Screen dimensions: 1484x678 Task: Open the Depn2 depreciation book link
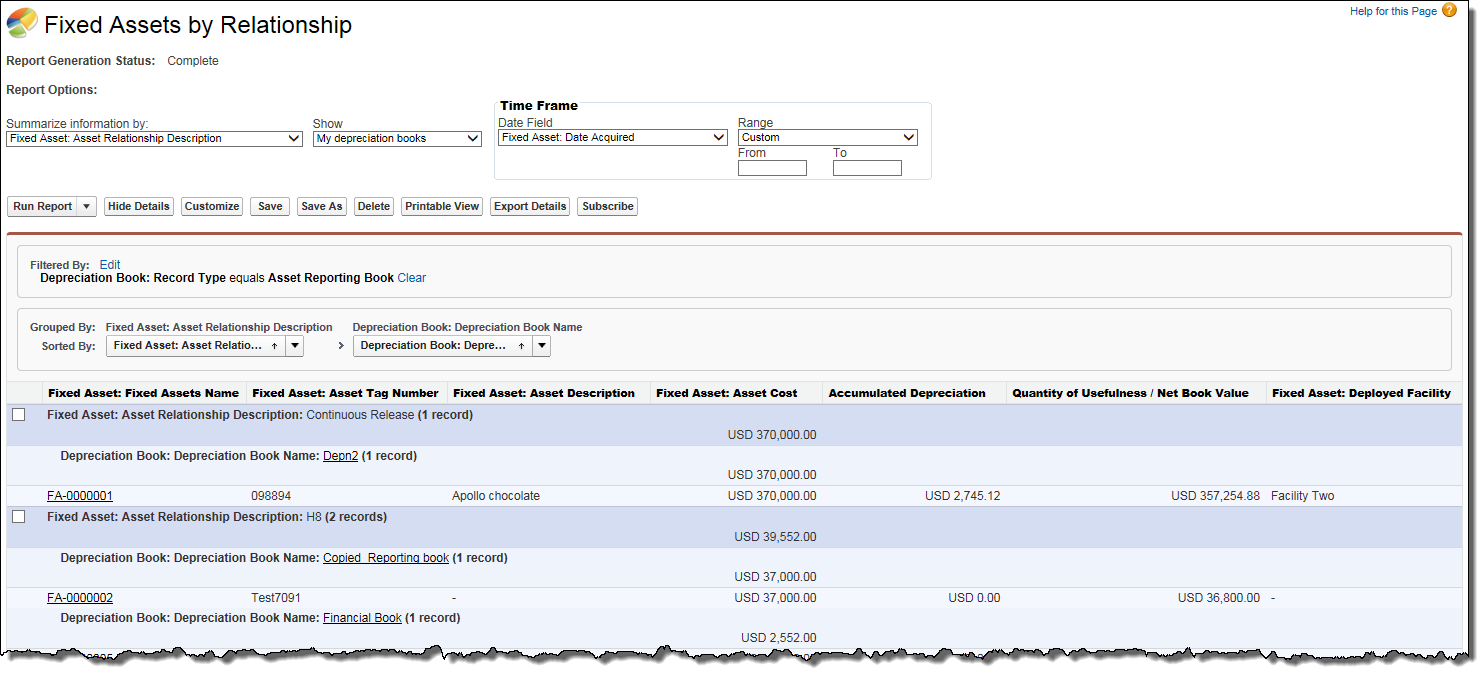340,456
